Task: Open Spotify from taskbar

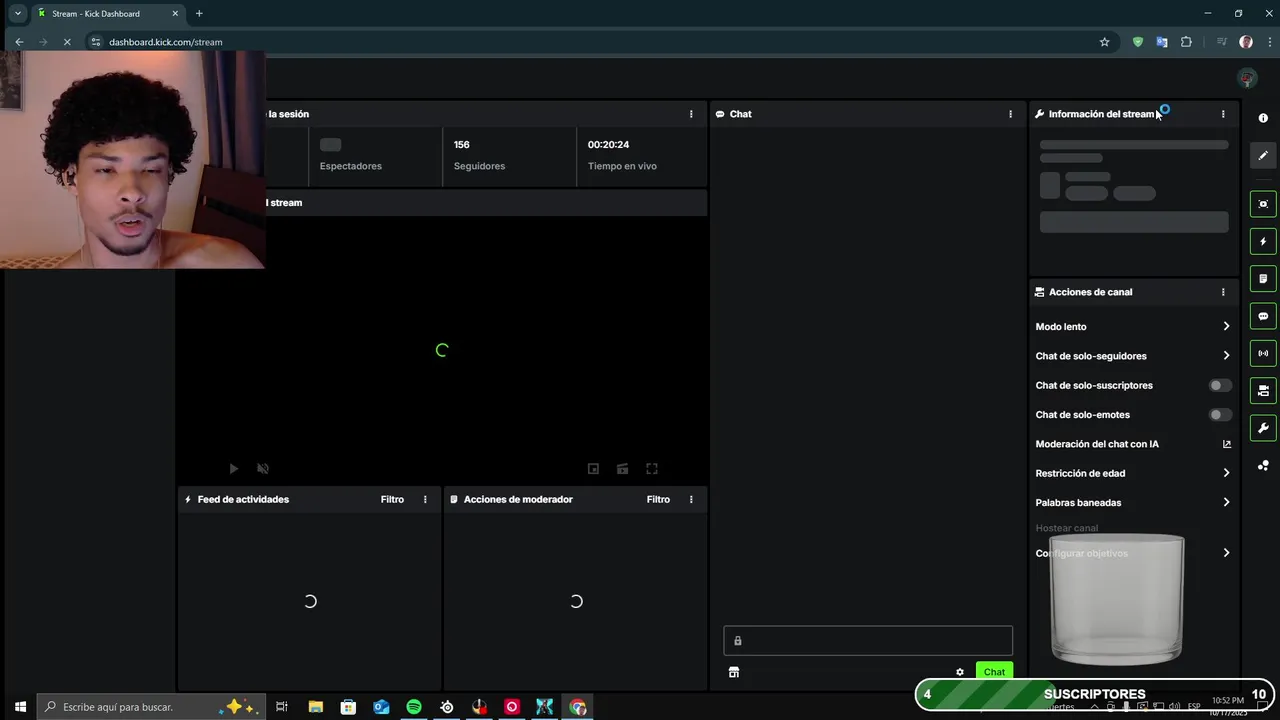Action: (414, 707)
